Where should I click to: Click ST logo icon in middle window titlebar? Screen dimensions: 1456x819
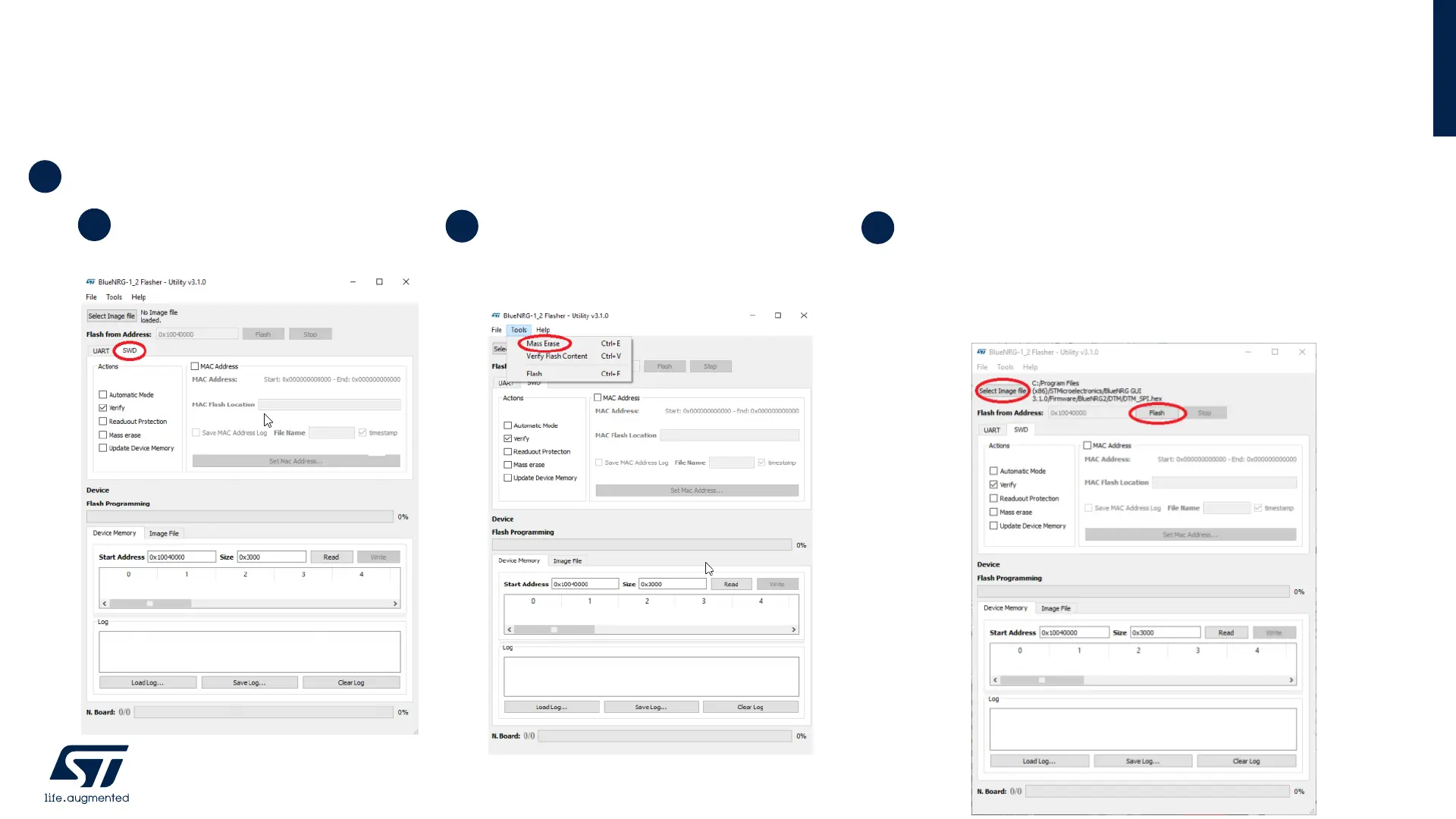[x=496, y=315]
